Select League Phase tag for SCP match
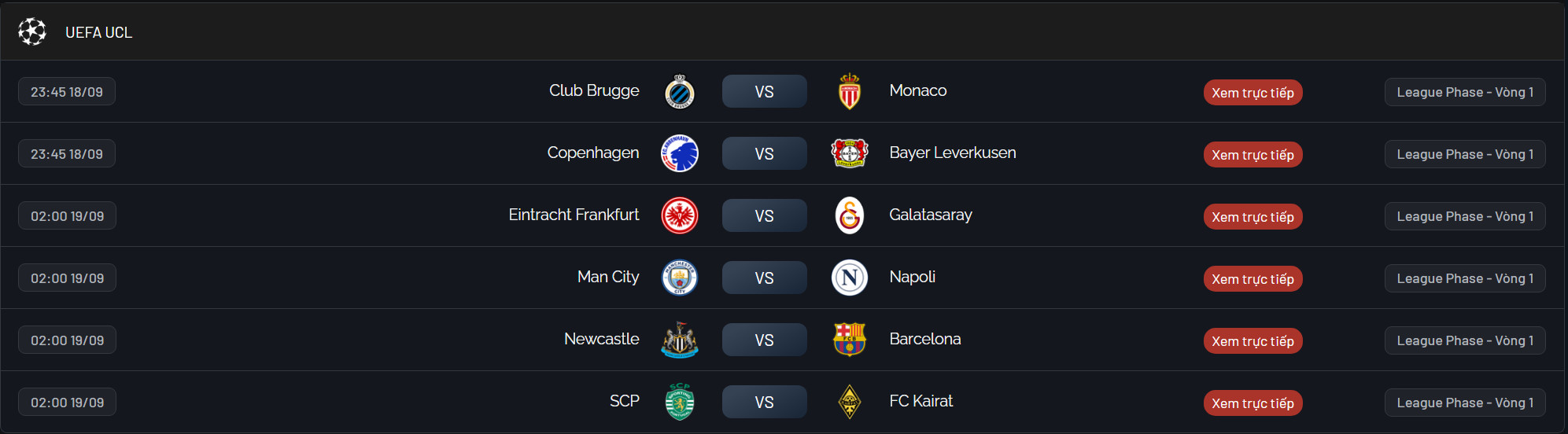1568x434 pixels. tap(1464, 403)
